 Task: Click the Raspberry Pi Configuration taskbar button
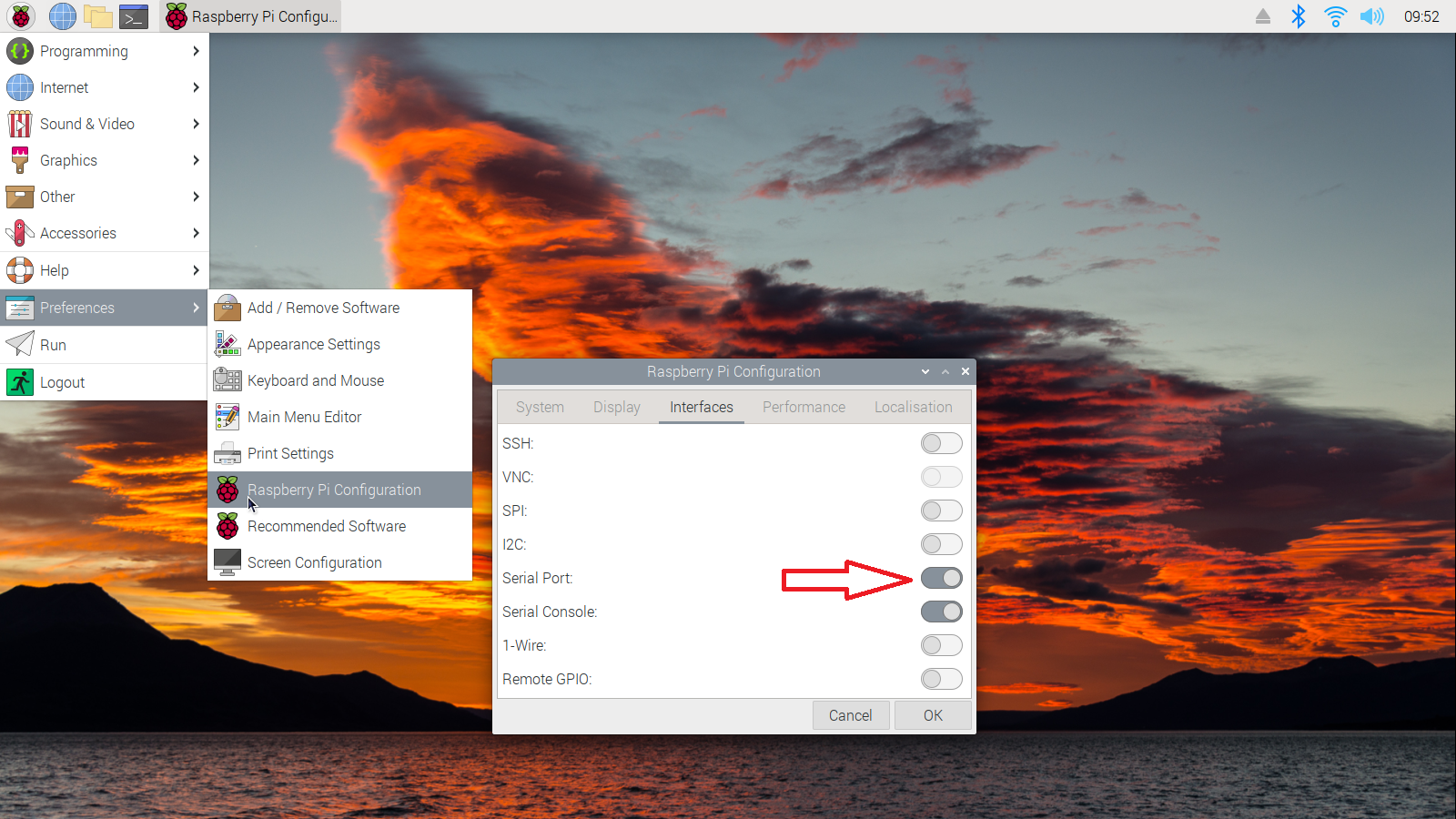pos(251,16)
